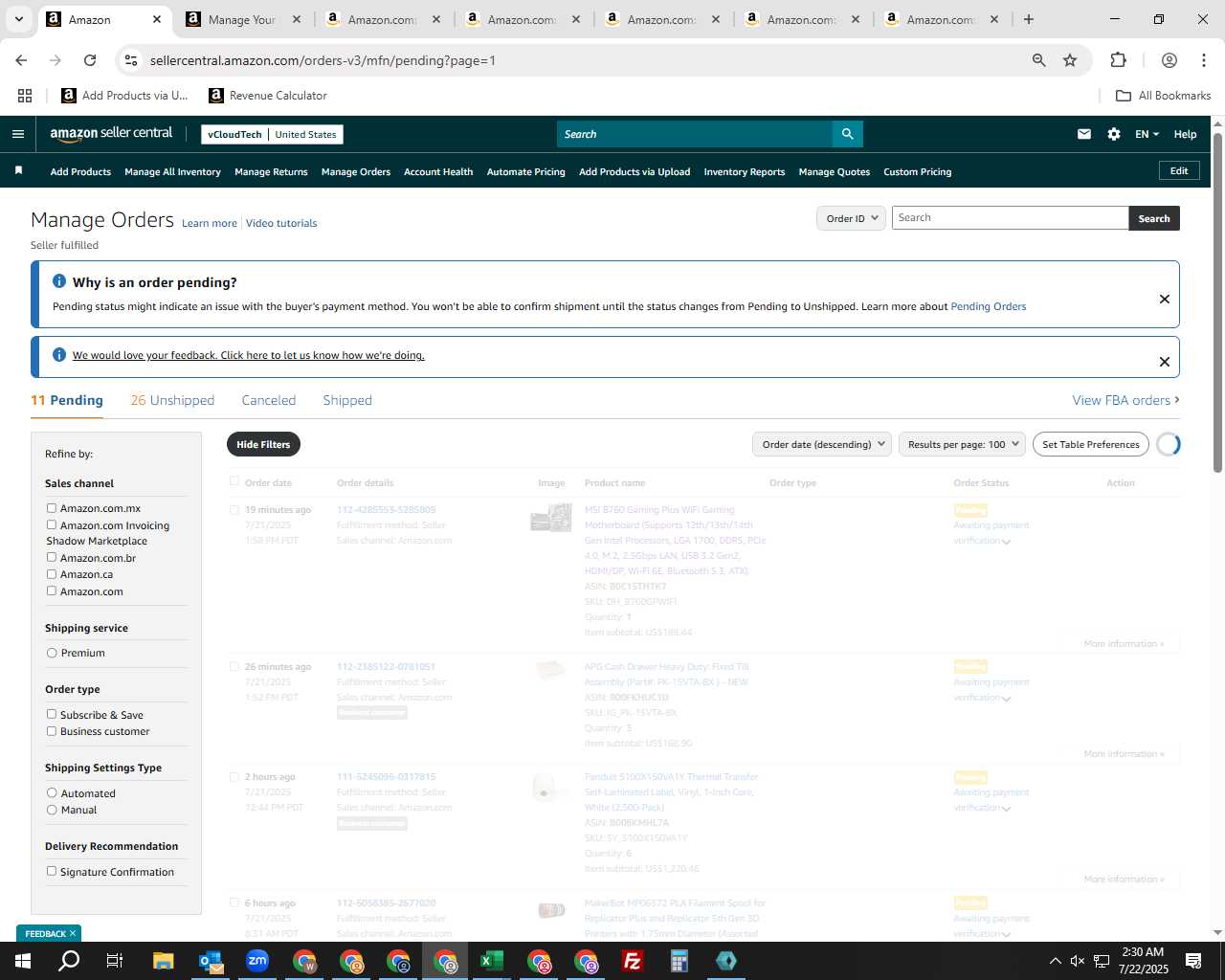Viewport: 1225px width, 980px height.
Task: Reload the browser page
Action: tap(90, 60)
